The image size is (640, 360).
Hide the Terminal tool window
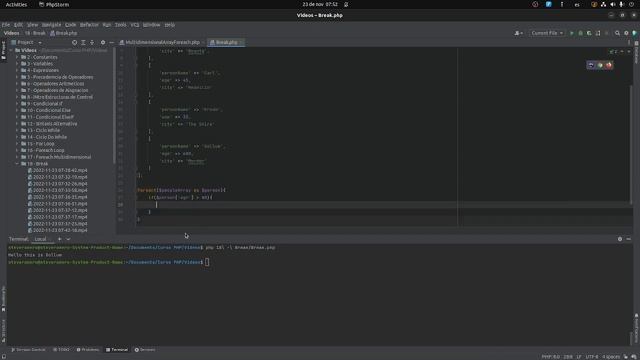tap(629, 239)
